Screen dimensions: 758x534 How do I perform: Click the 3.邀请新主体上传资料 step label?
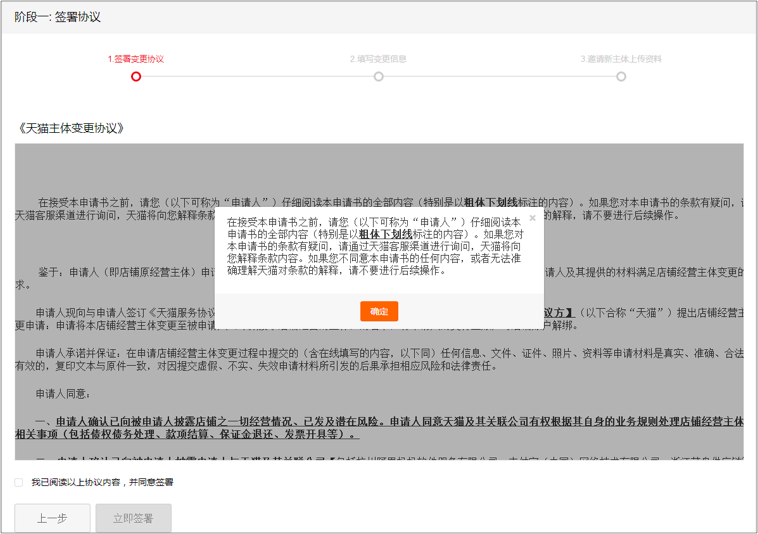(621, 59)
